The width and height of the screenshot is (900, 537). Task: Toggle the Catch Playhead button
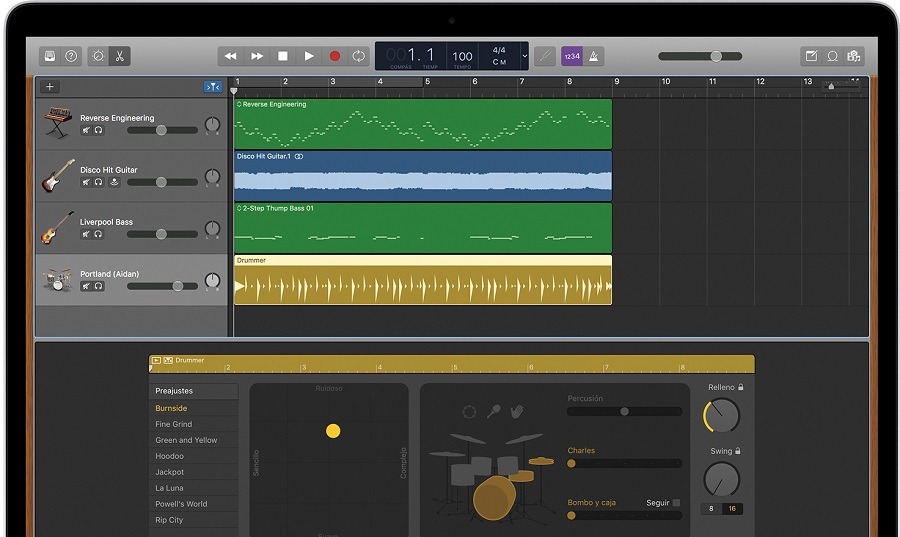[x=213, y=87]
